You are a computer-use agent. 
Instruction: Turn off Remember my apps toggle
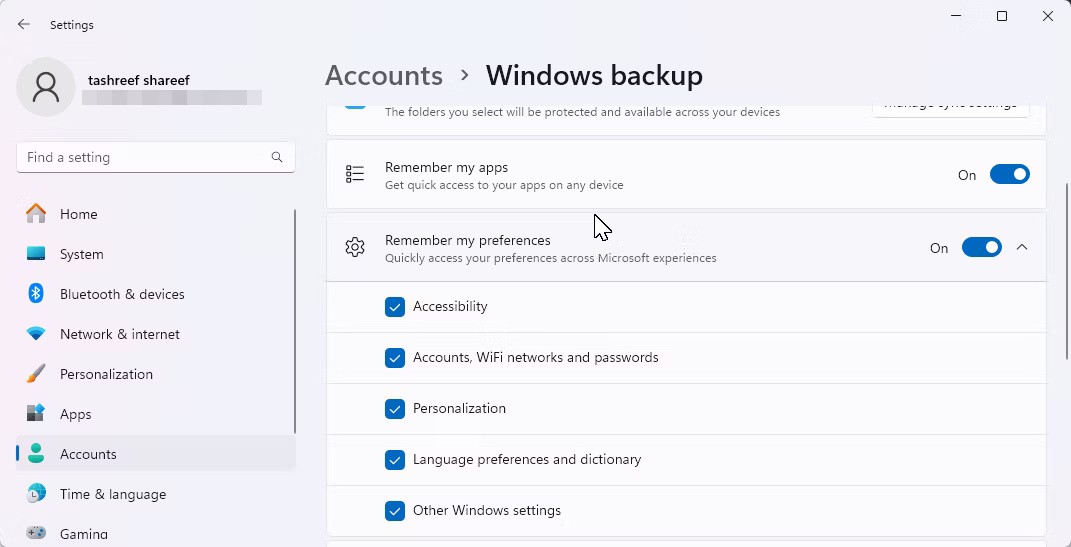click(x=1009, y=175)
